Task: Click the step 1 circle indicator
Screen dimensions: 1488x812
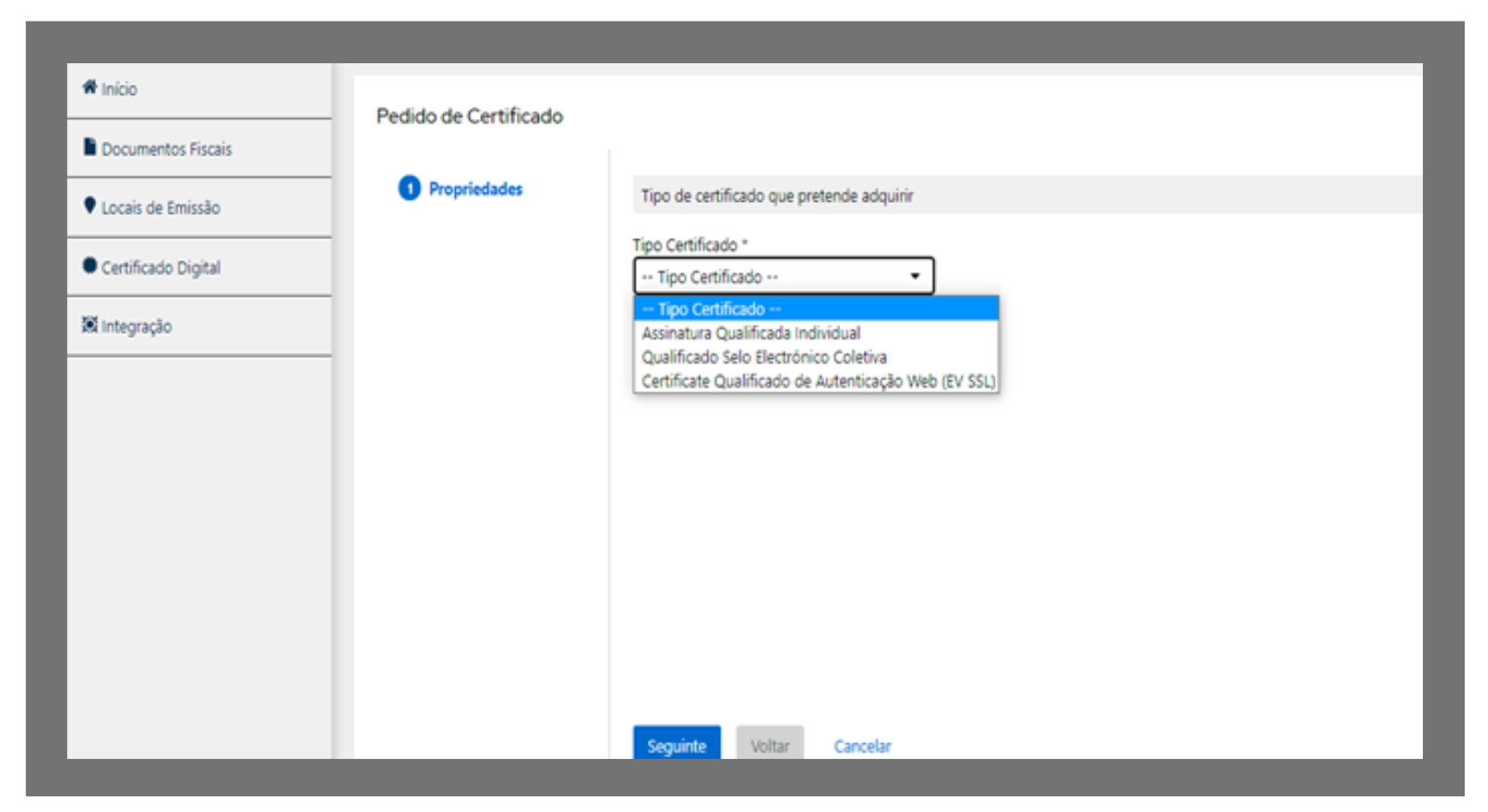Action: click(409, 189)
